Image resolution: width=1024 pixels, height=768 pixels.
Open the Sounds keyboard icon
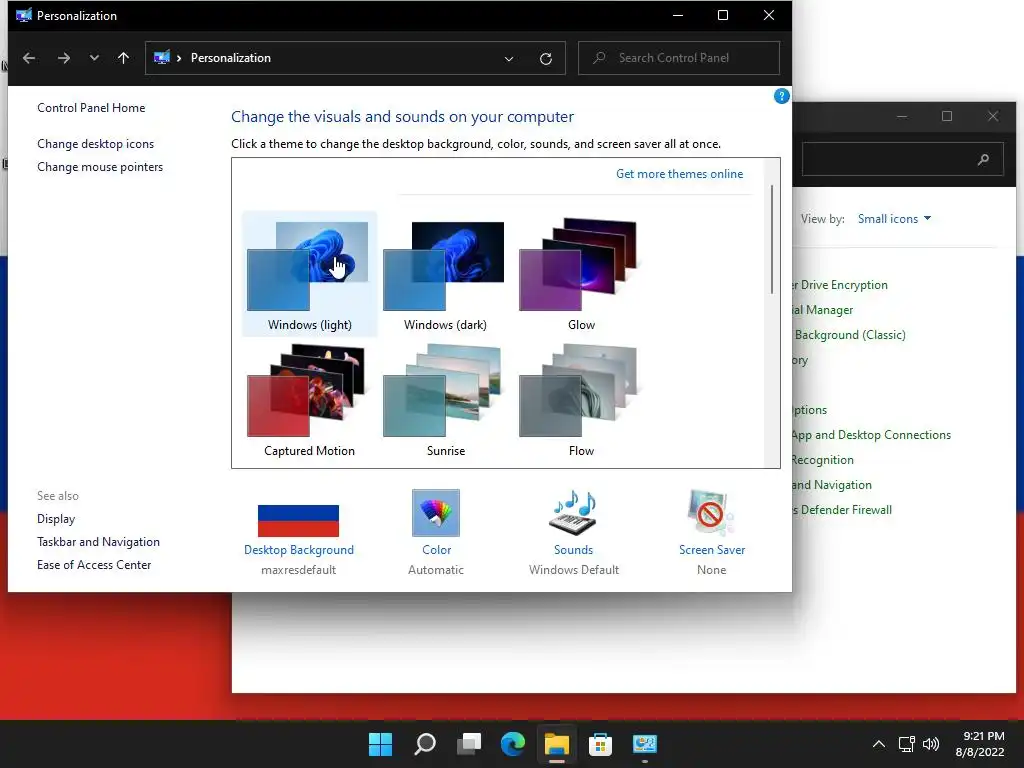(573, 513)
